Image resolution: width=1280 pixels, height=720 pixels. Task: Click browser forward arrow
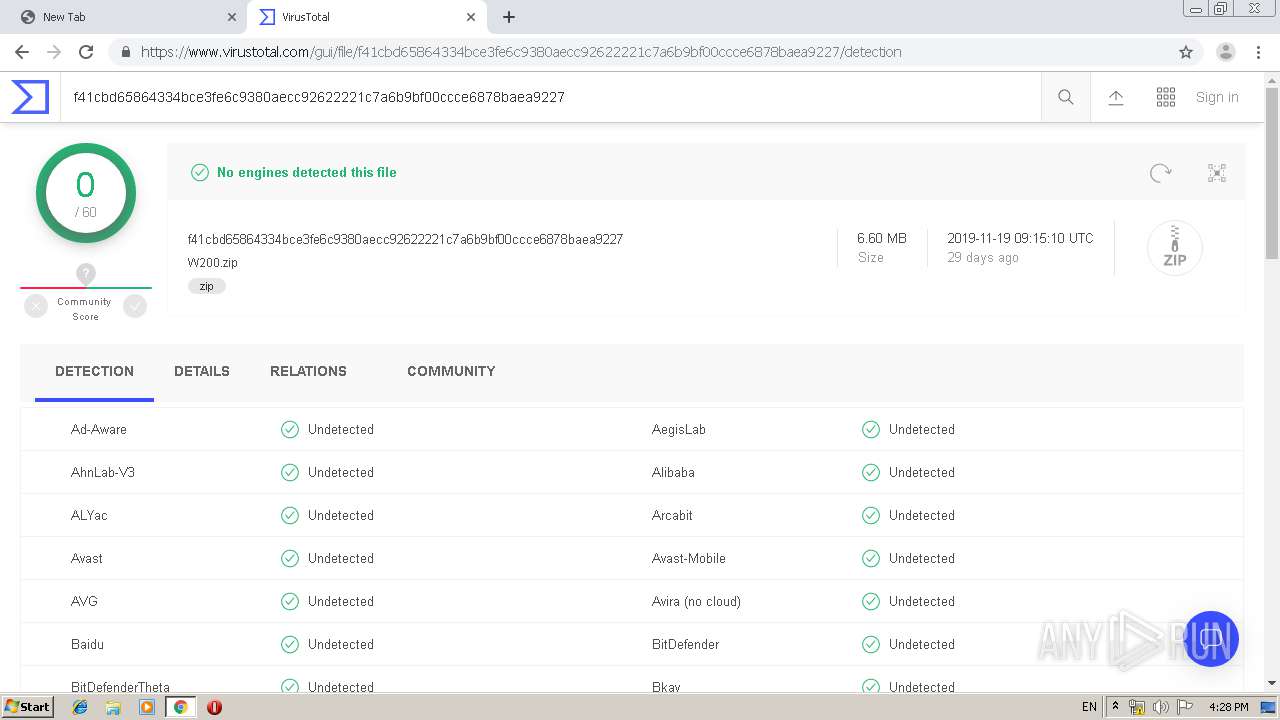coord(54,52)
